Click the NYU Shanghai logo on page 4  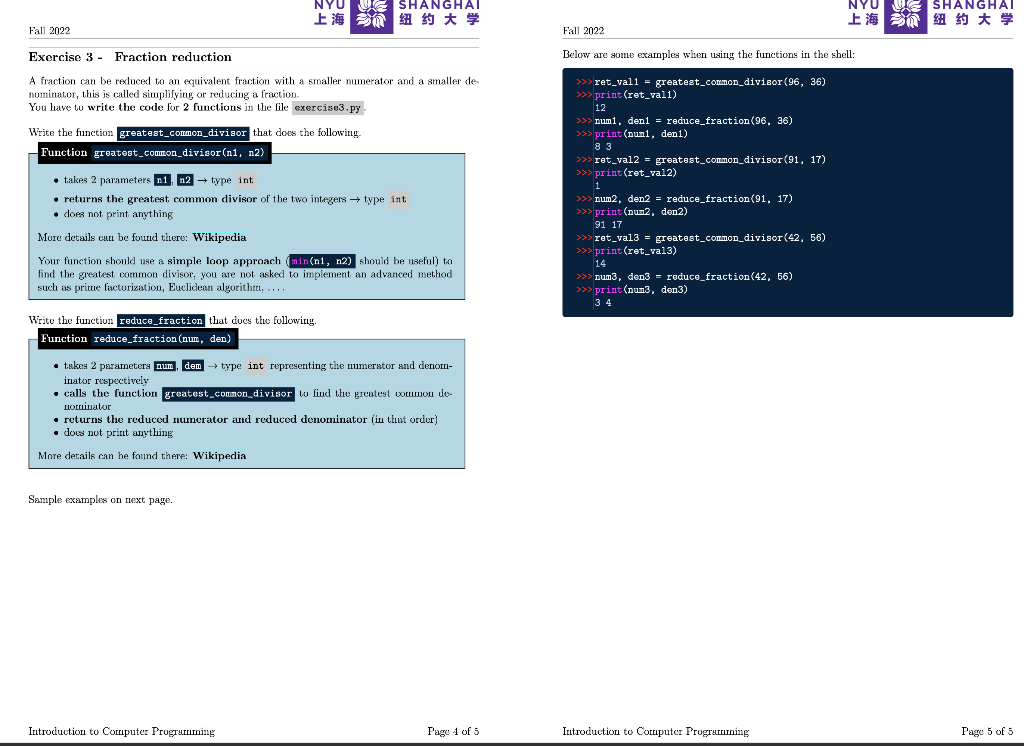pyautogui.click(x=397, y=16)
